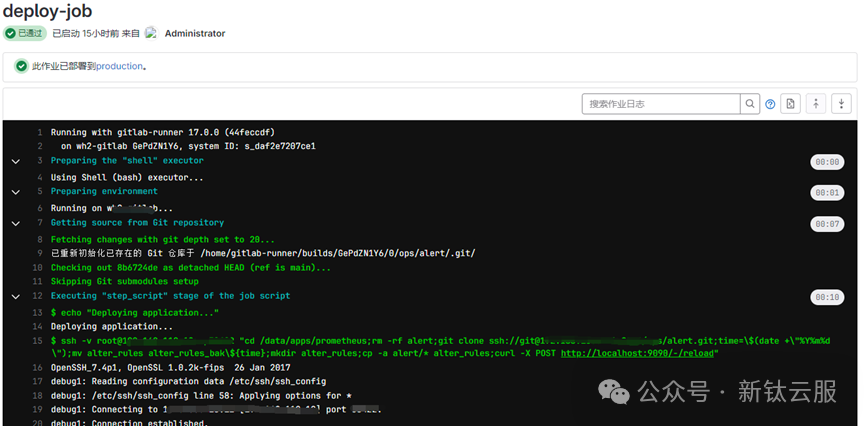The image size is (864, 426).
Task: Click the Administrator avatar image
Action: click(x=151, y=33)
